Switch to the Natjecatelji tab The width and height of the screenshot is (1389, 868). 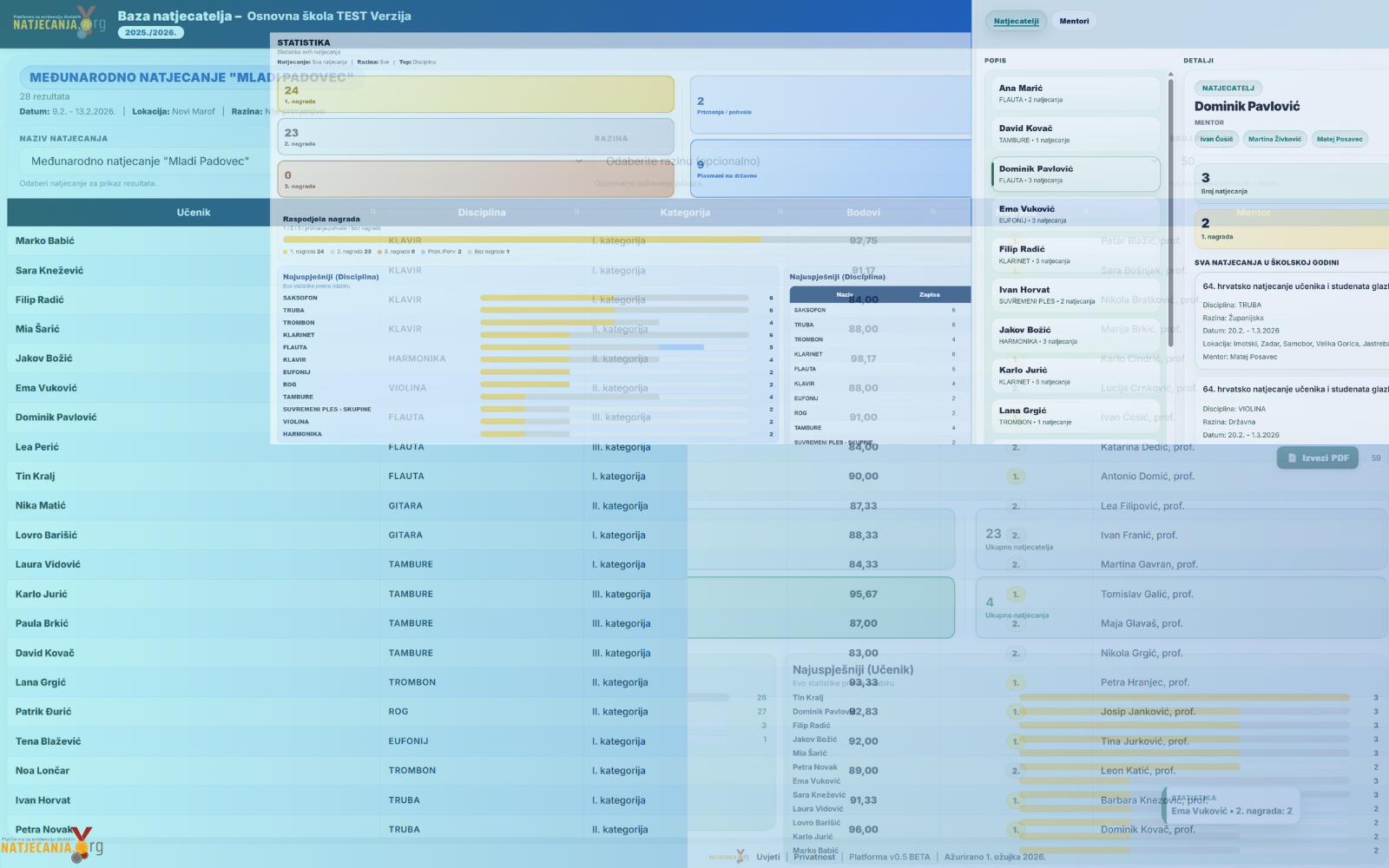click(x=1016, y=21)
